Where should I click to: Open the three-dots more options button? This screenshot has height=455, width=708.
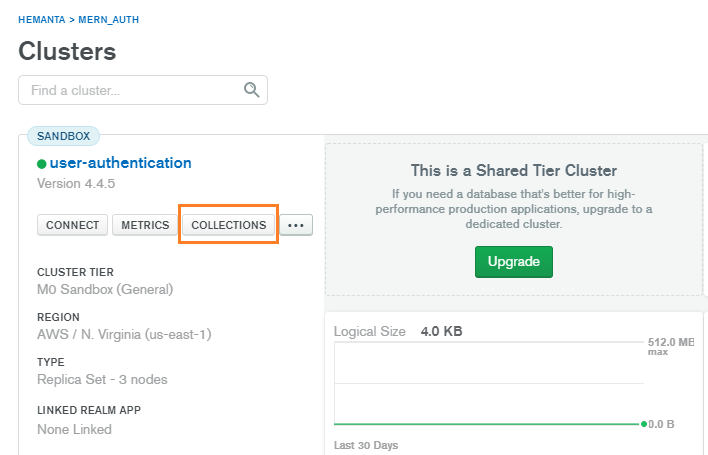295,226
